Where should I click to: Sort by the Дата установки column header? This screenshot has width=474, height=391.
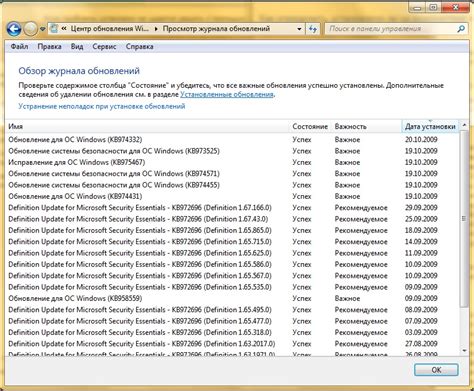pos(430,126)
